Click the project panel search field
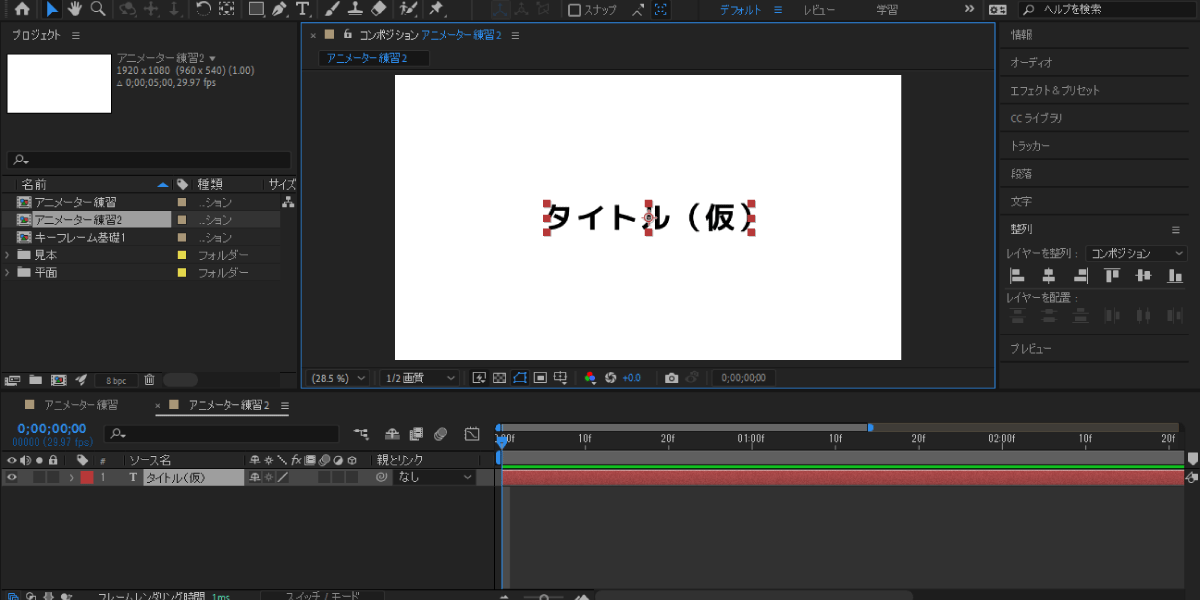Screen dimensions: 1200x600 (149, 160)
